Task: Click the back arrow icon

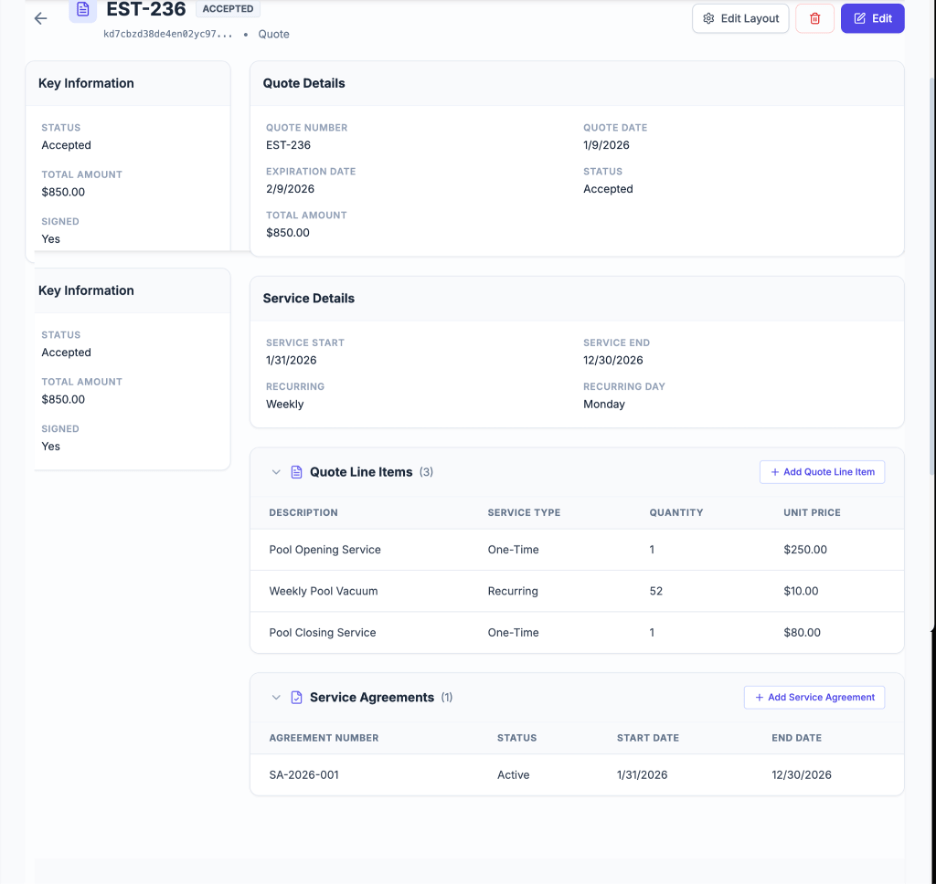Action: tap(40, 18)
